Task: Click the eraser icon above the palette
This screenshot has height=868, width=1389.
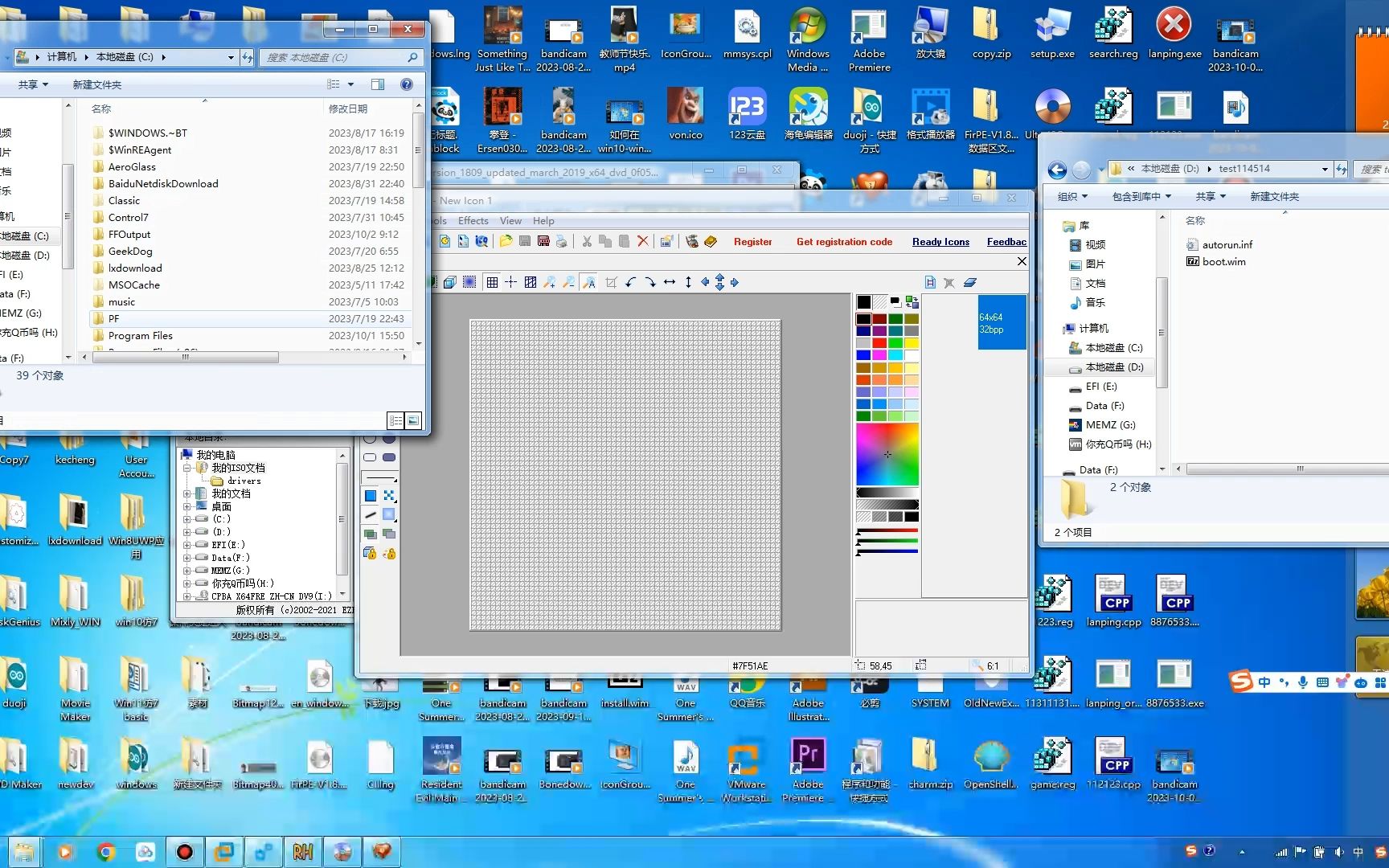Action: click(x=970, y=282)
